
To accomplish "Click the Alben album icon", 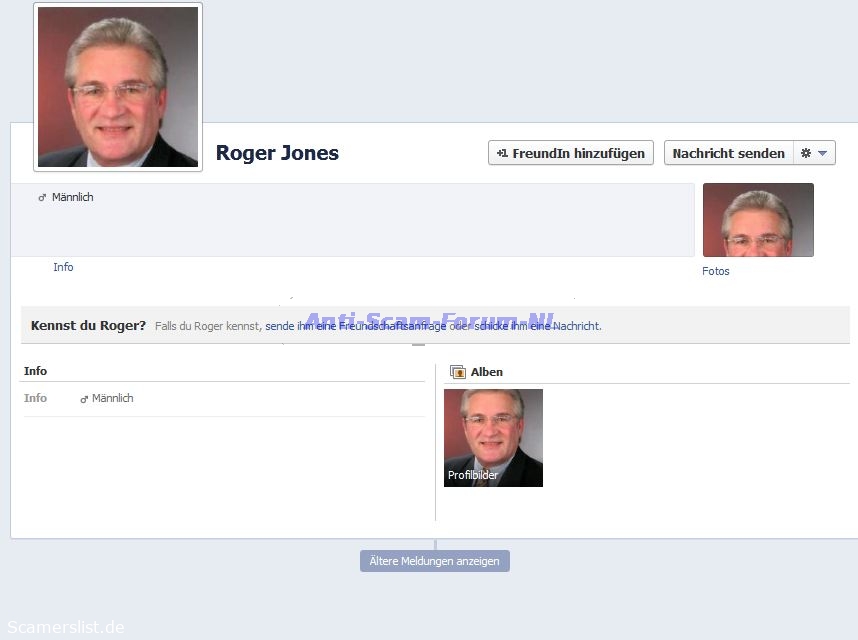I will pyautogui.click(x=458, y=372).
